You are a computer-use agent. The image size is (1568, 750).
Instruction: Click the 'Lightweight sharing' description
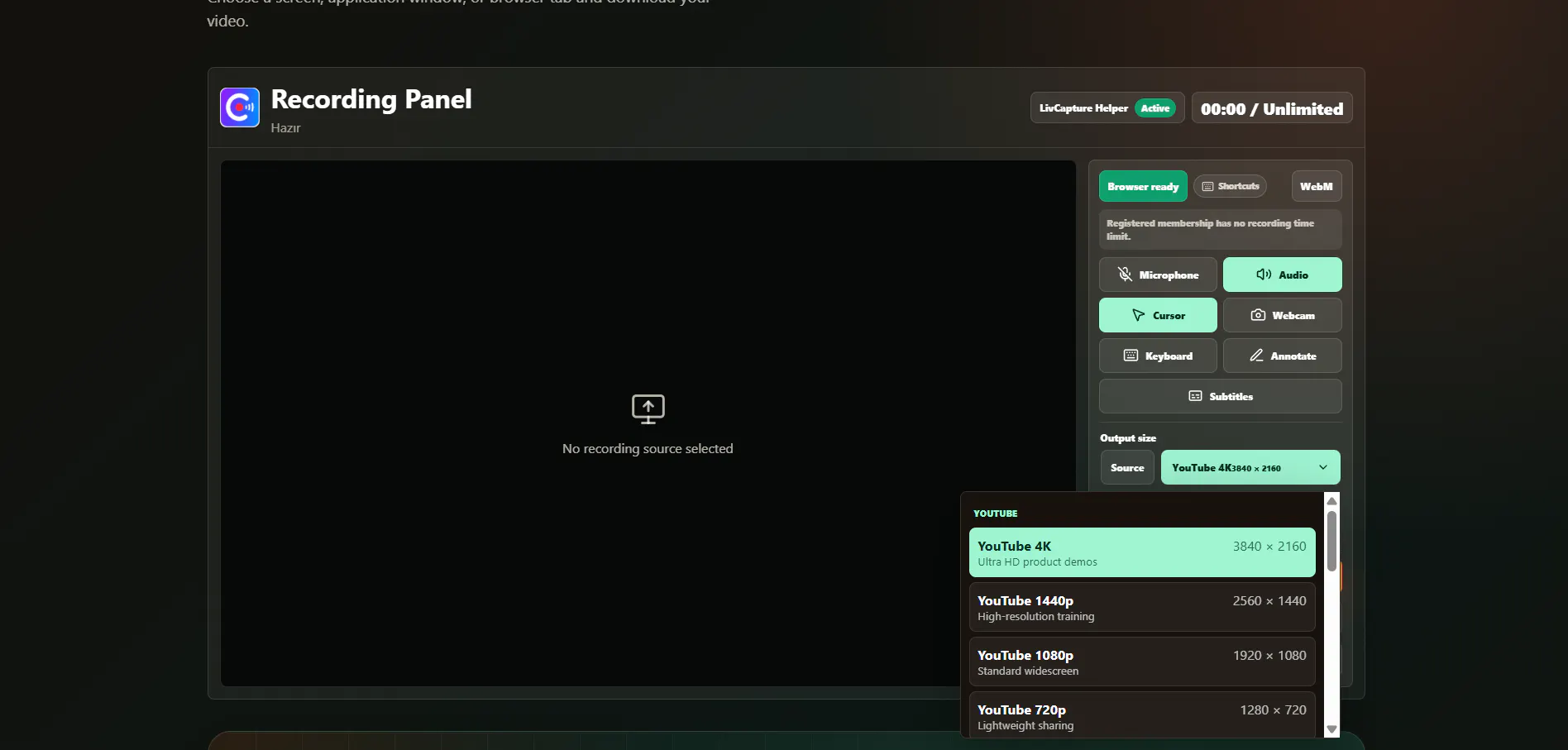click(1025, 726)
